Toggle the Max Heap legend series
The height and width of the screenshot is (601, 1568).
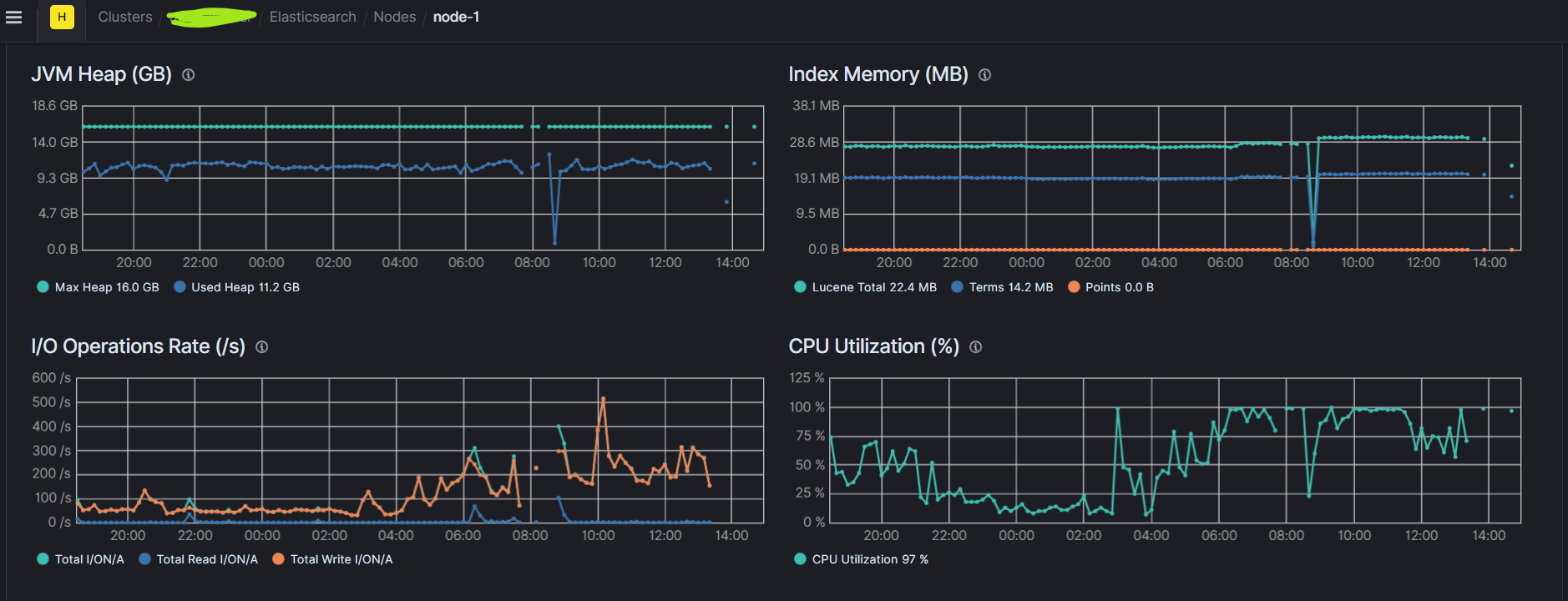(99, 287)
